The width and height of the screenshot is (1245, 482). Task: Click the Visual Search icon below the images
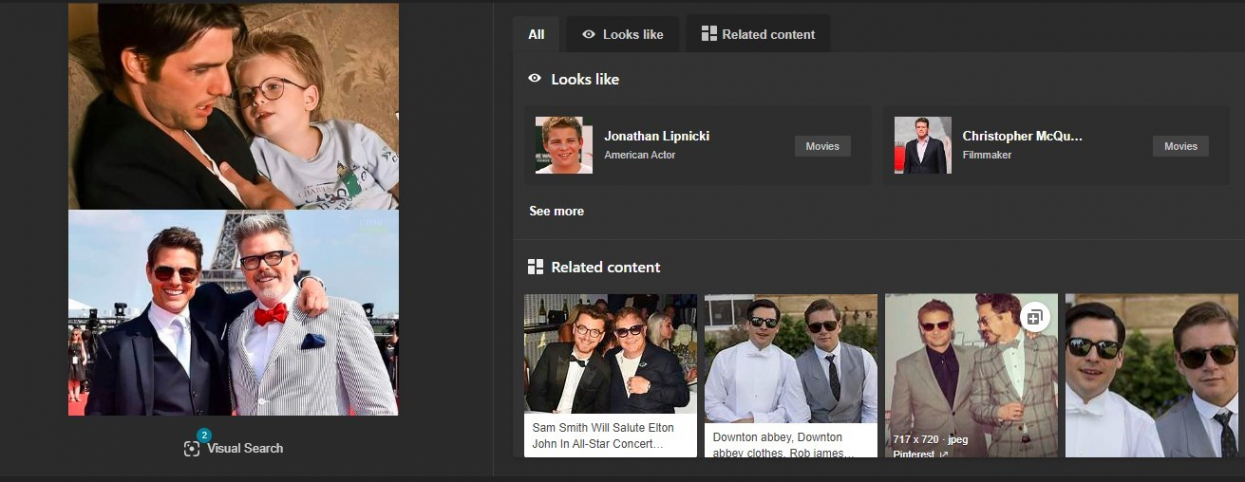(x=192, y=448)
